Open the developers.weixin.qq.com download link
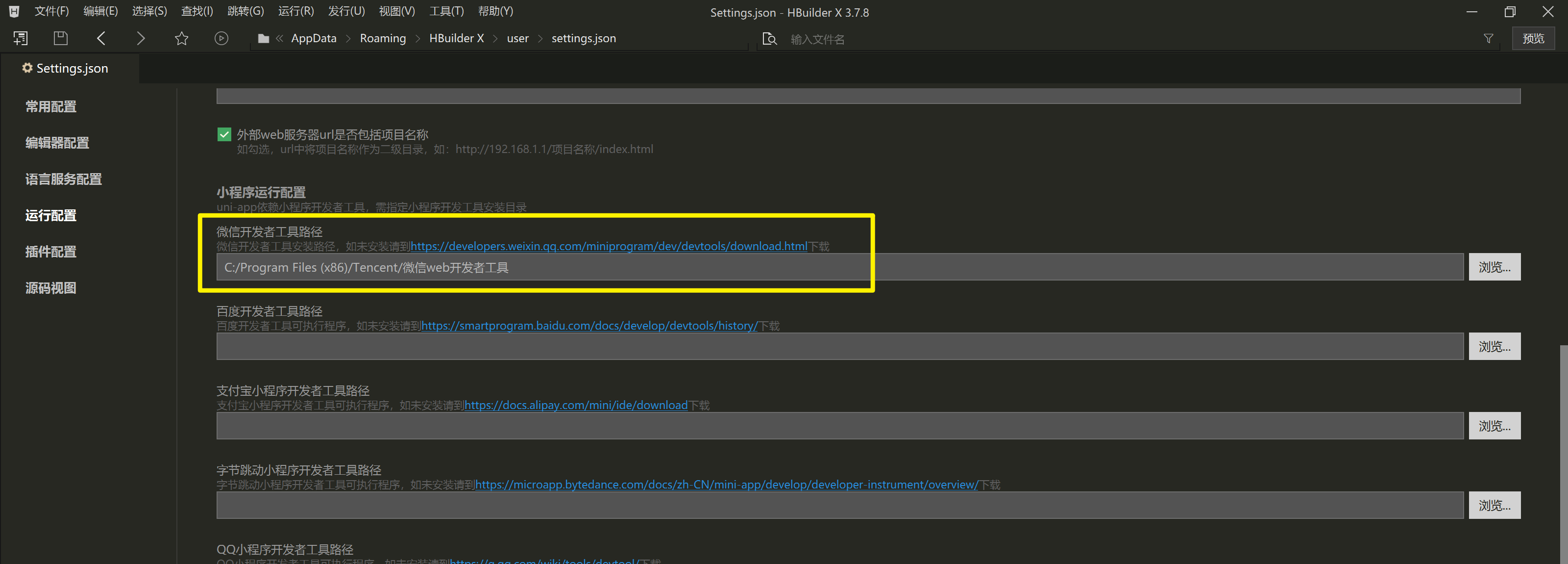Screen dimensions: 1568x564 (x=609, y=246)
